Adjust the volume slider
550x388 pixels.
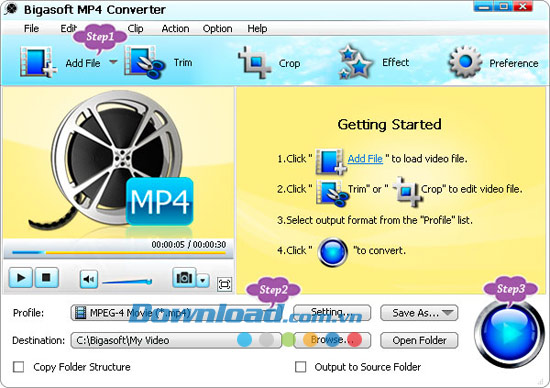[x=127, y=281]
